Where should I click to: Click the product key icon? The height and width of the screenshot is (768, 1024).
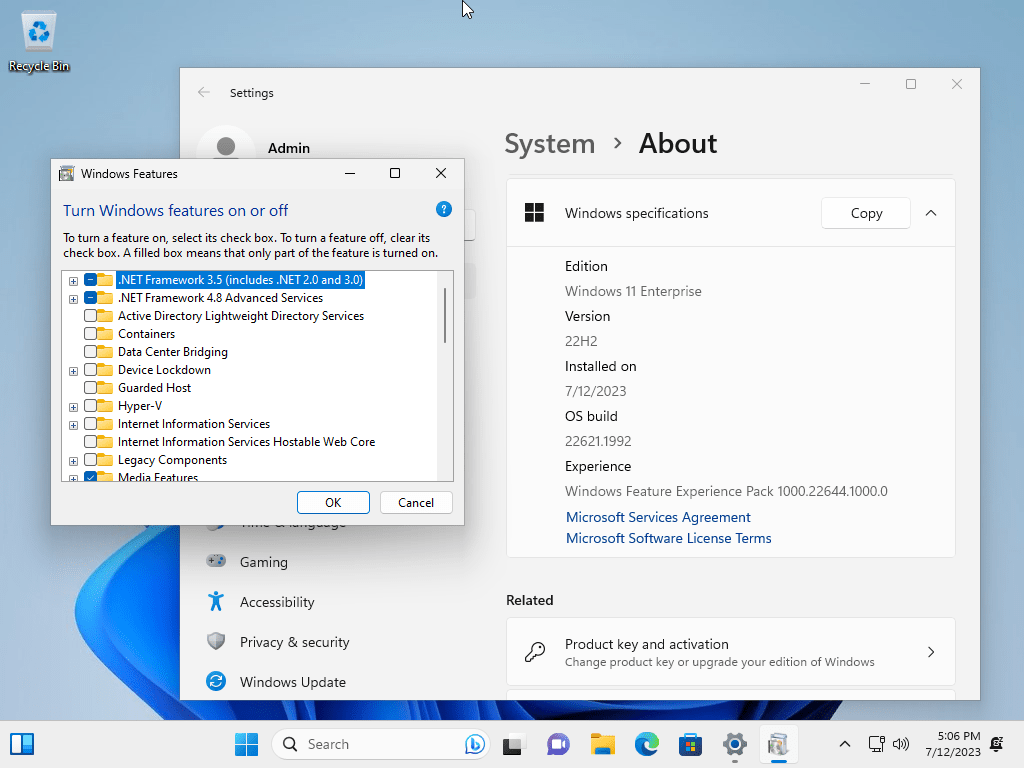tap(535, 652)
